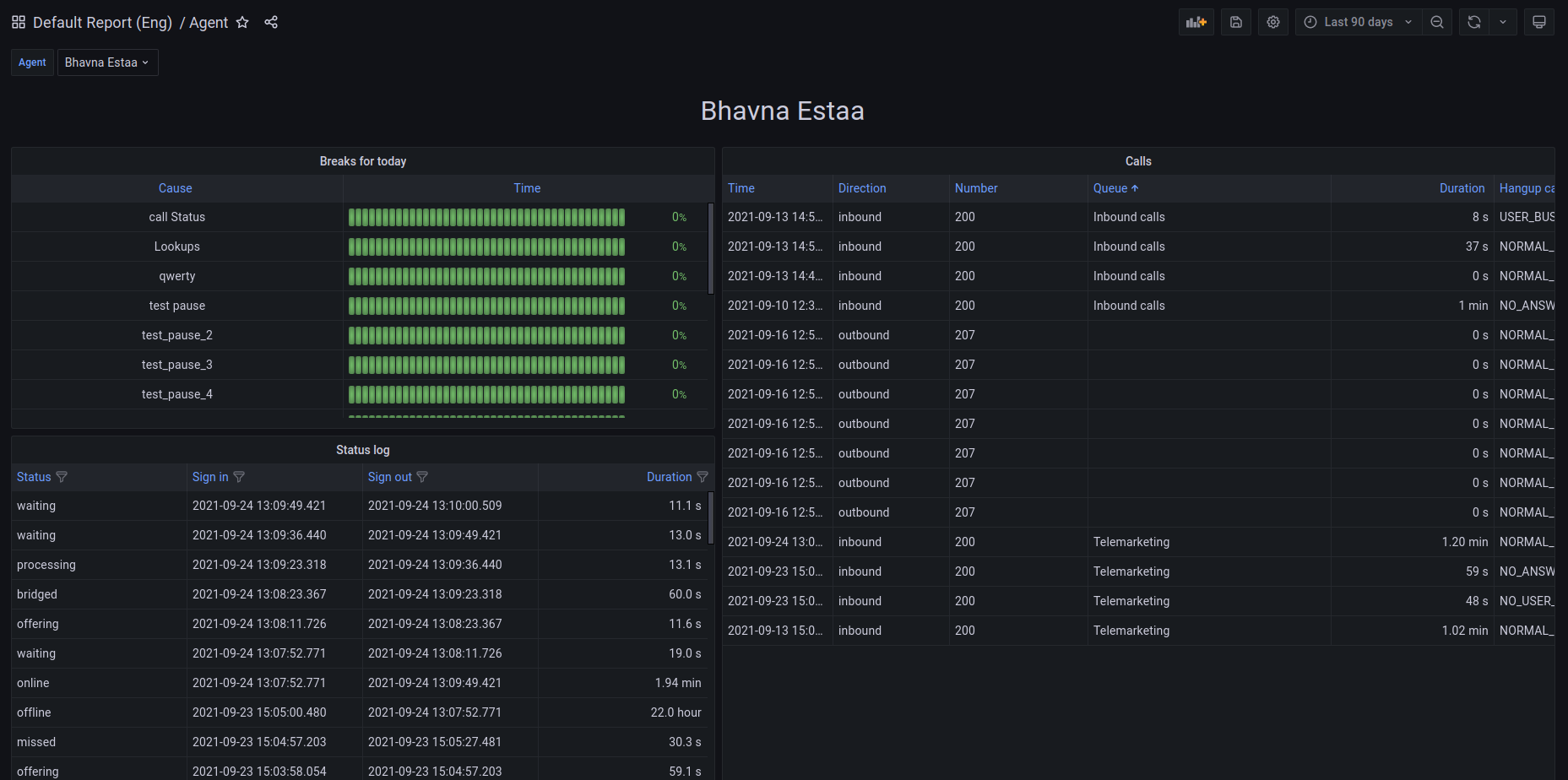Sort status log by Status header
This screenshot has height=780, width=1568.
[x=34, y=477]
